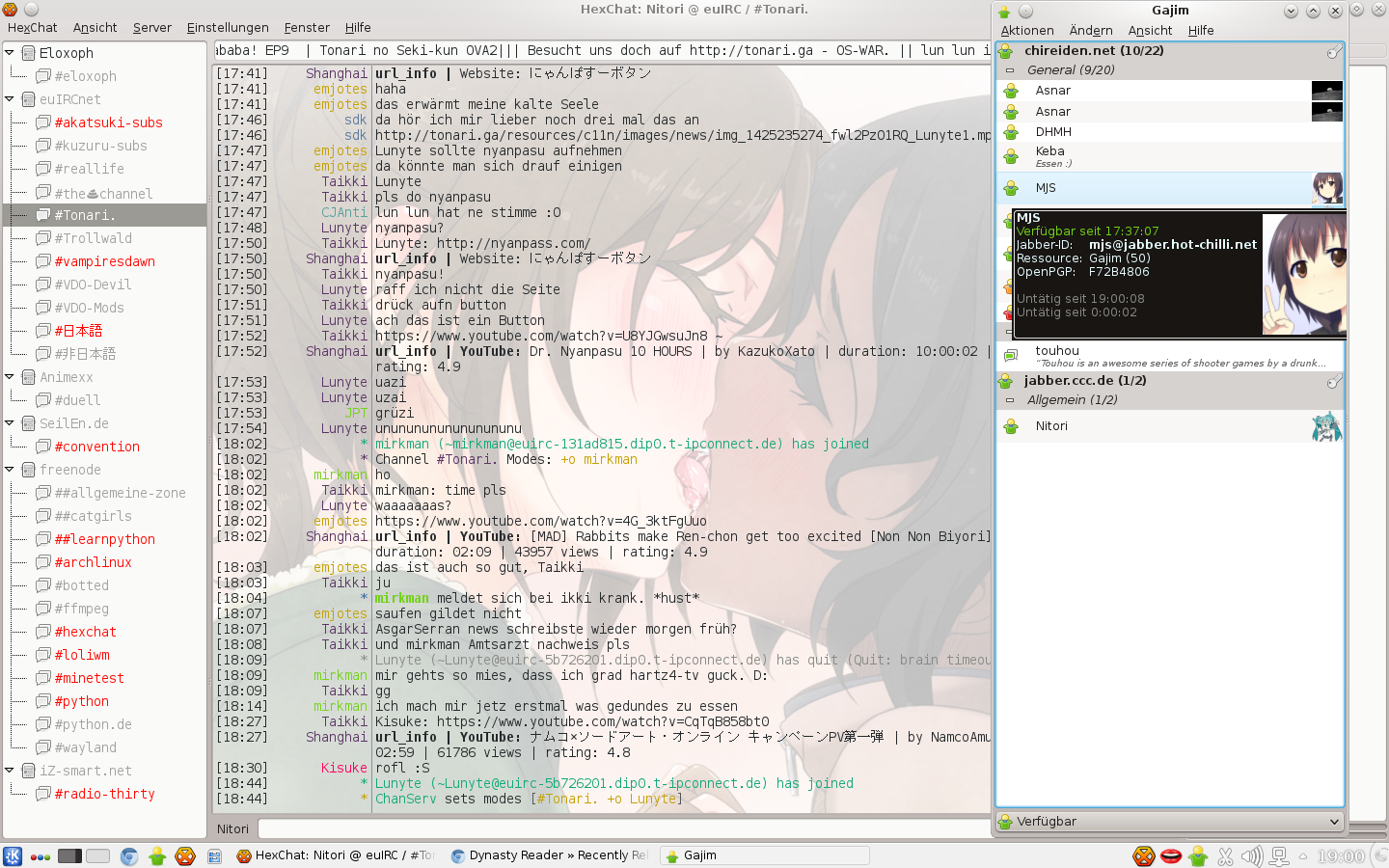Switch to the #archlinux channel
1389x868 pixels.
pos(93,562)
